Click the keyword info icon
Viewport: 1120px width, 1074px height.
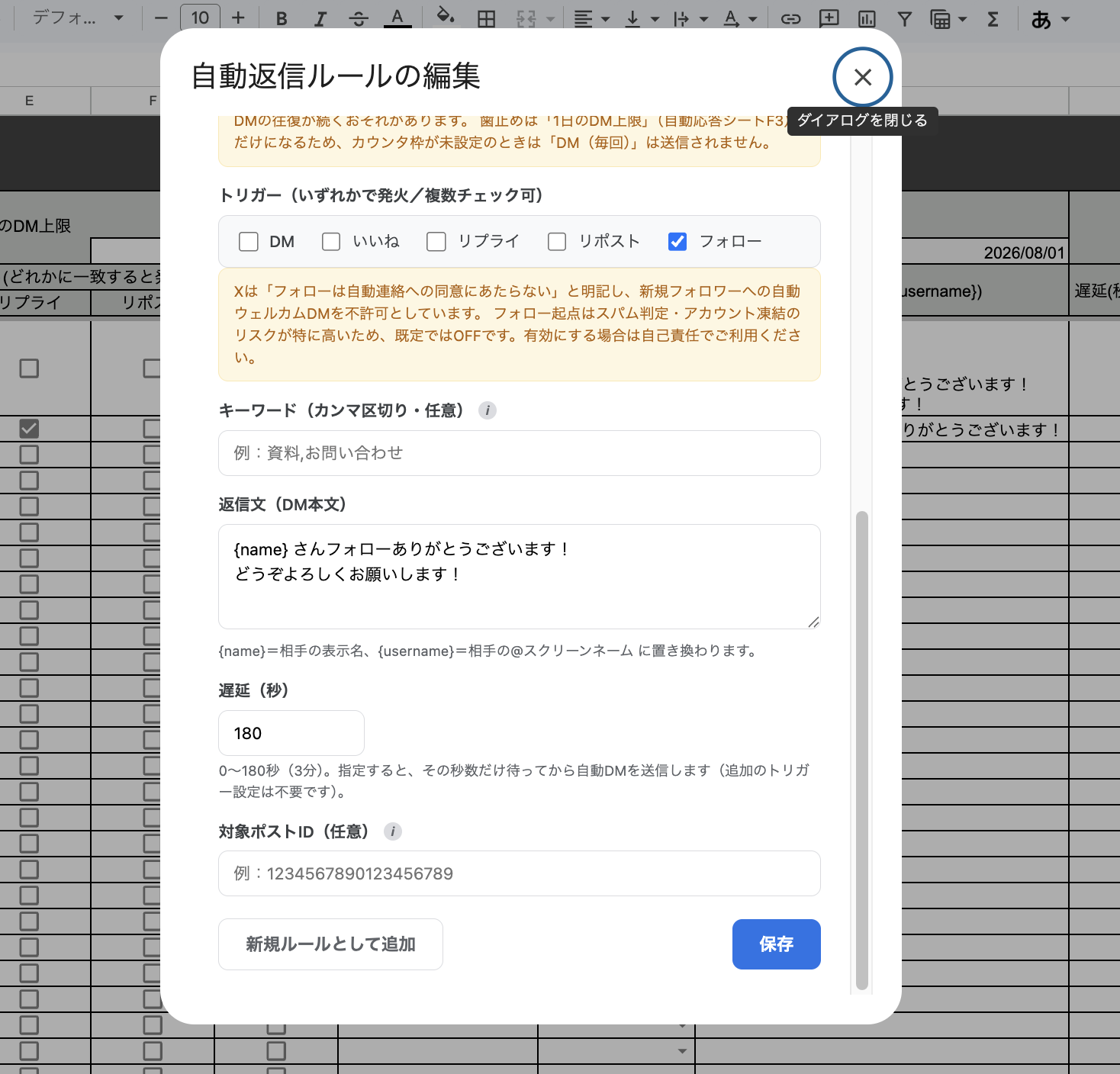(488, 410)
